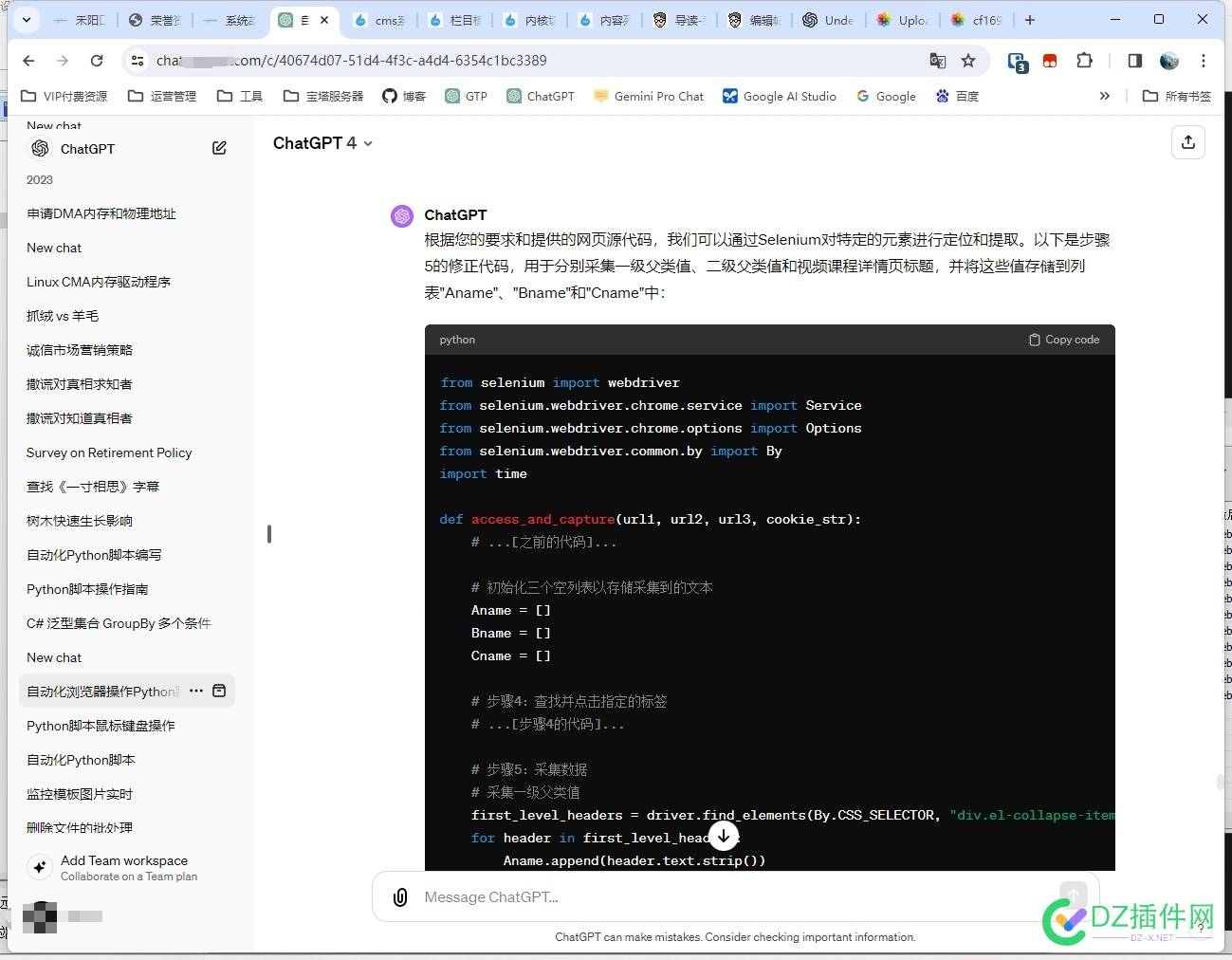The image size is (1232, 960).
Task: Reload the current page
Action: (x=97, y=61)
